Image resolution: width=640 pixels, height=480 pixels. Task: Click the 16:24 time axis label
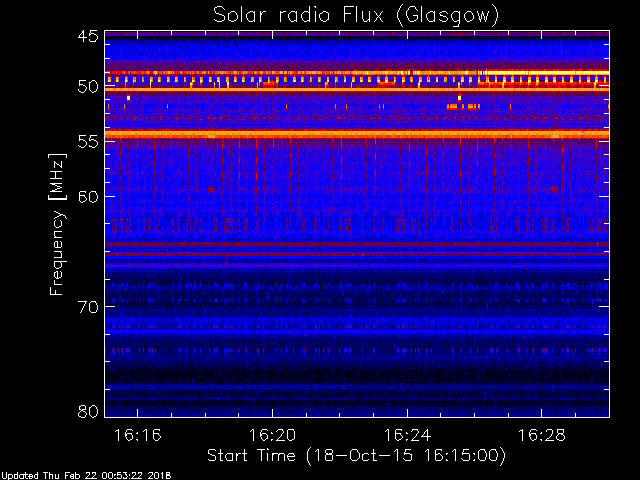(407, 435)
